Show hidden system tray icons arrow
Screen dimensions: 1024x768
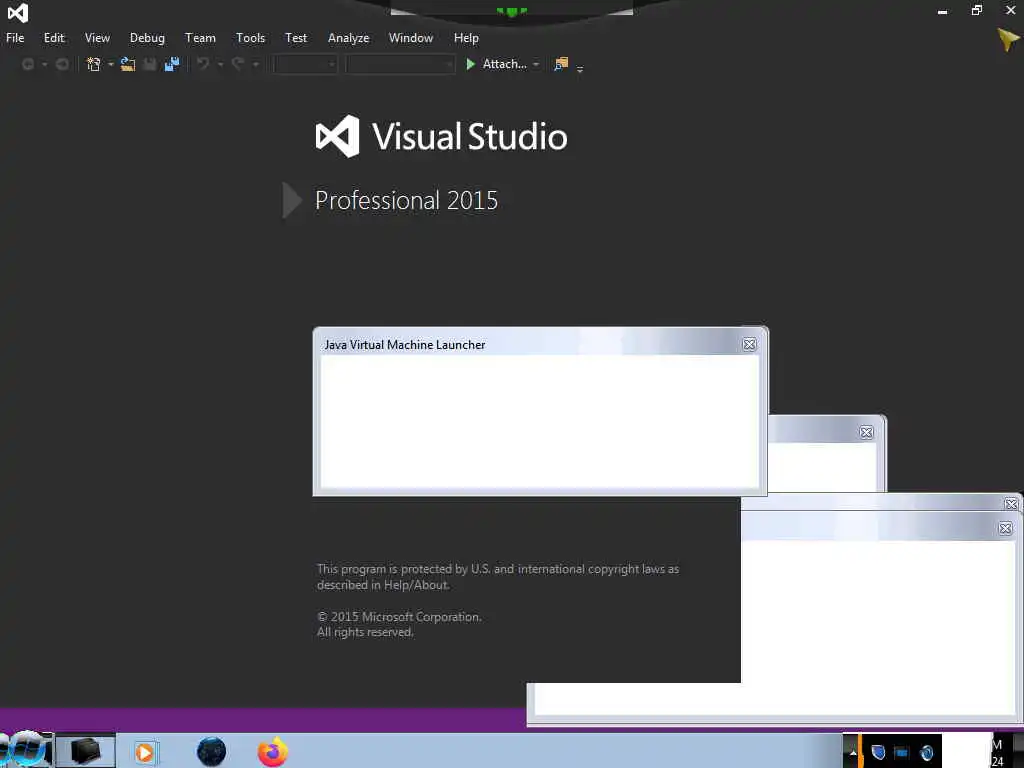coord(852,753)
